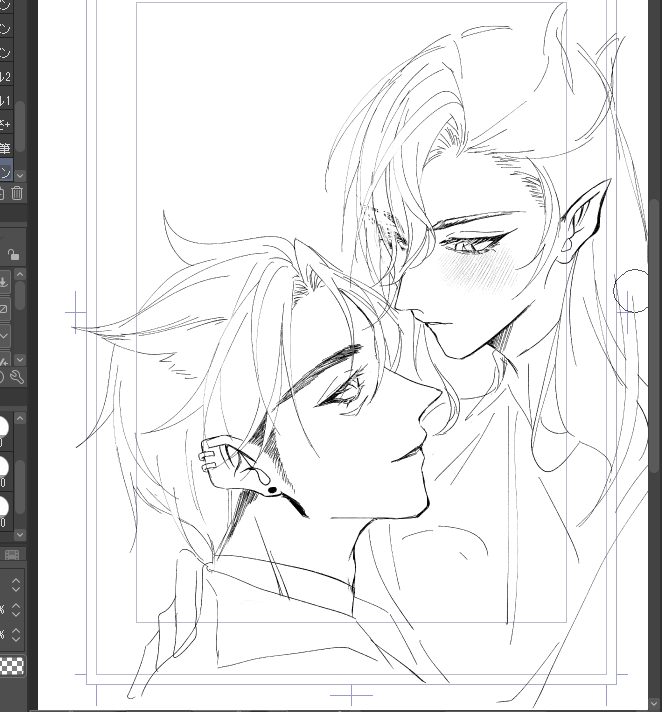
Task: Click the download arrow icon in tool property
Action: 4,281
